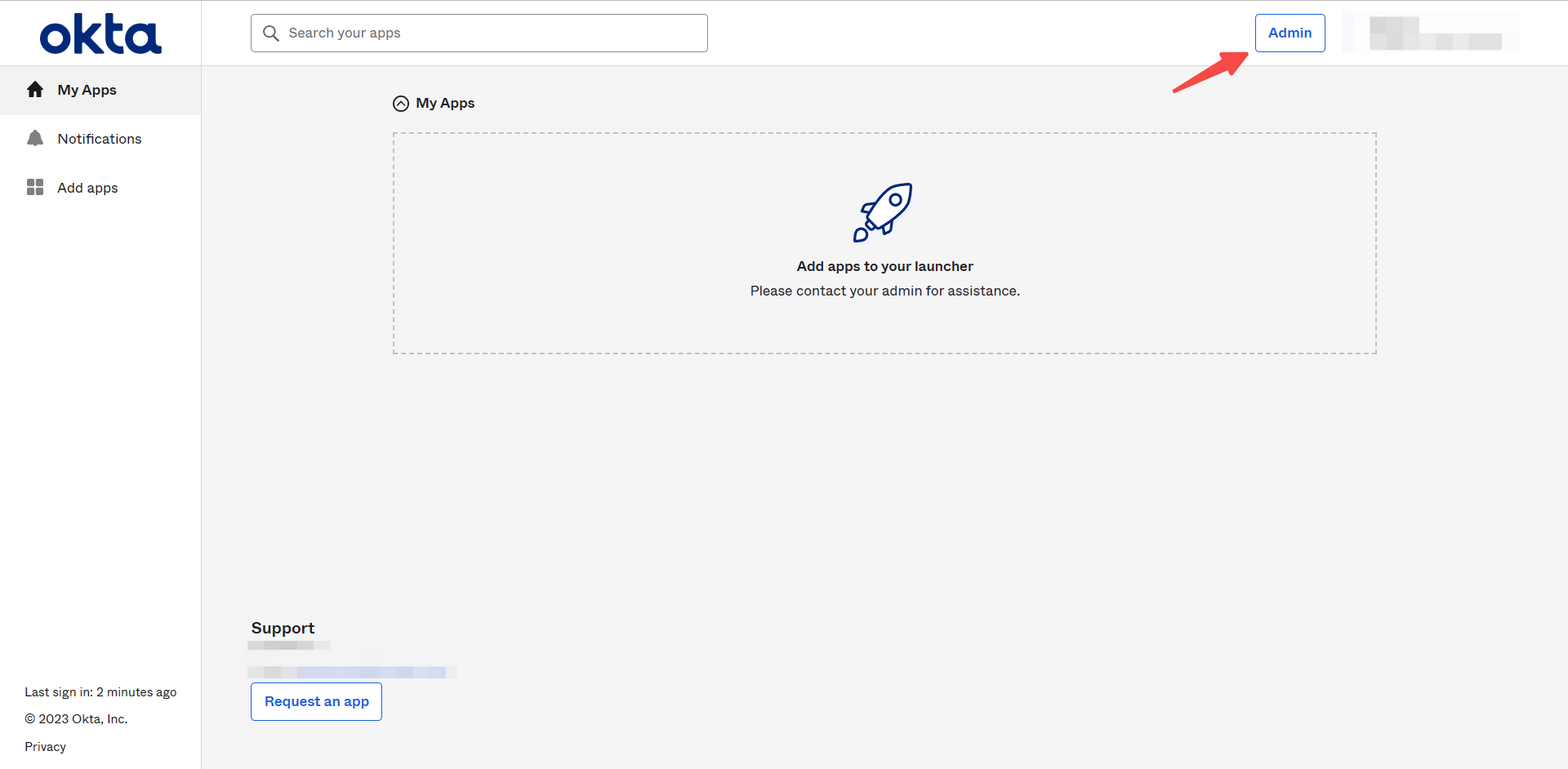Viewport: 1568px width, 769px height.
Task: Click the Please contact your admin text
Action: (885, 291)
